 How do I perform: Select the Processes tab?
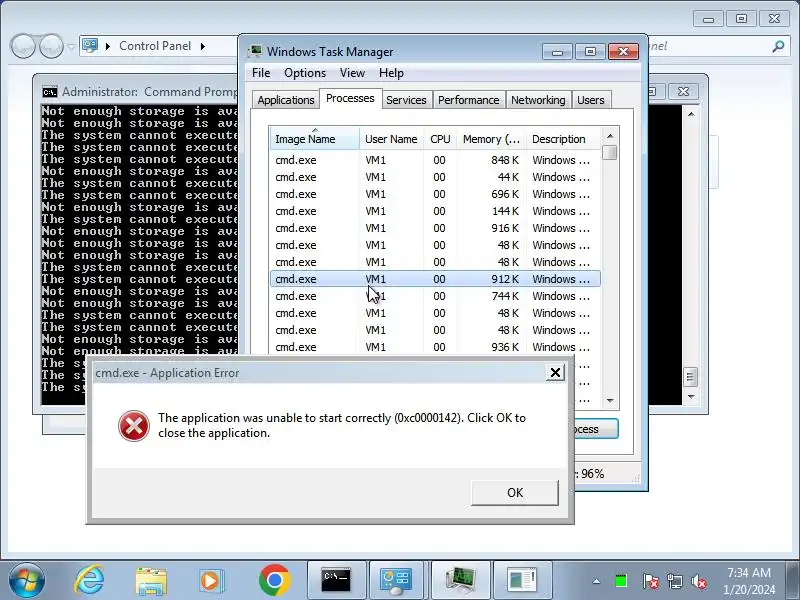[350, 98]
